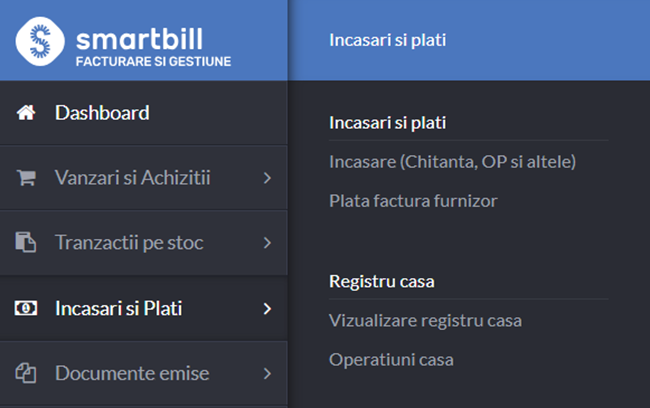Open the Dashboard home icon

coord(26,112)
